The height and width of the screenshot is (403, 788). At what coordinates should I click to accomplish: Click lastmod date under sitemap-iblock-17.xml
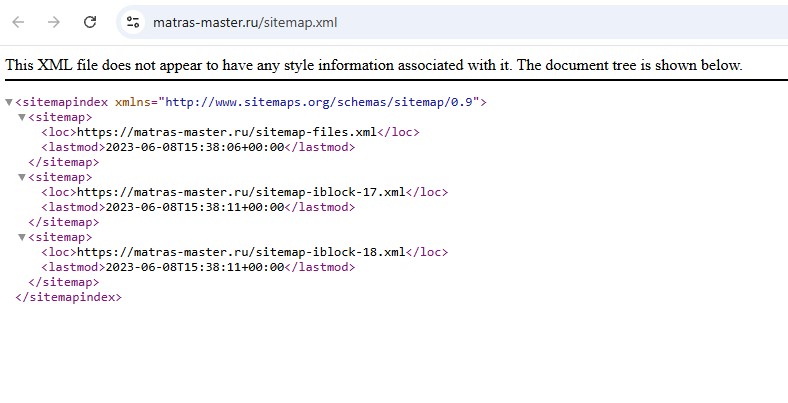pos(195,207)
